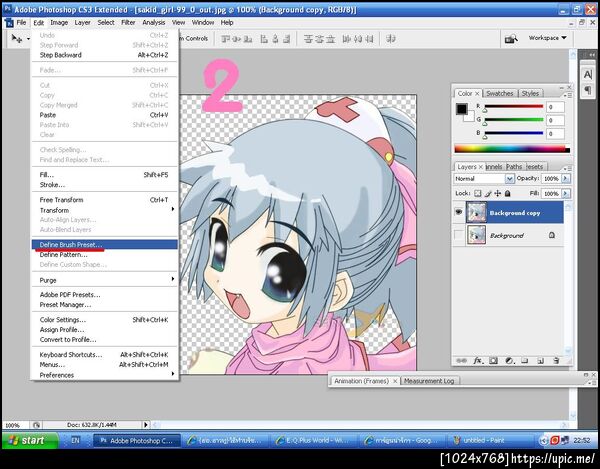600x469 pixels.
Task: Expand the Preferences submenu
Action: click(x=104, y=375)
